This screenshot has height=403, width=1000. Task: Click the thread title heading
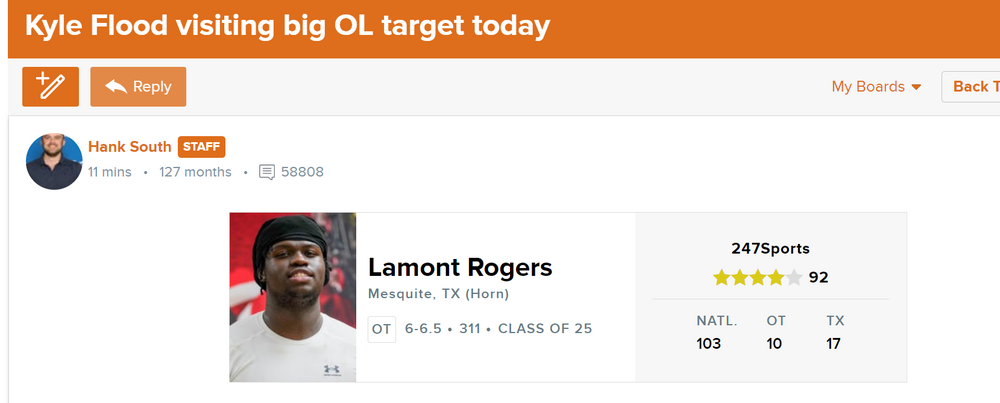(x=286, y=26)
